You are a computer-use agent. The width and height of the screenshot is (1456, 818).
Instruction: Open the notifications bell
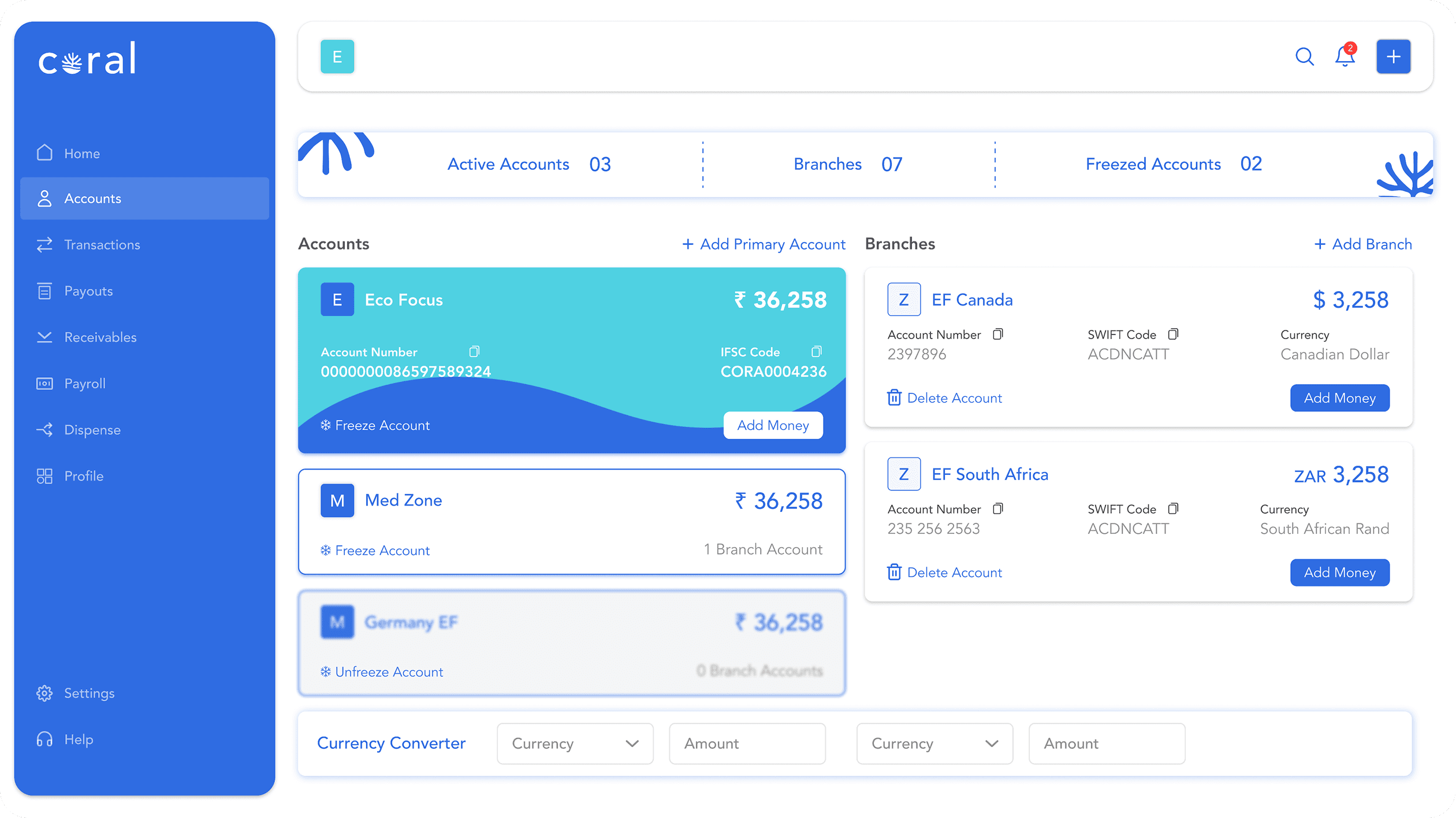tap(1345, 57)
